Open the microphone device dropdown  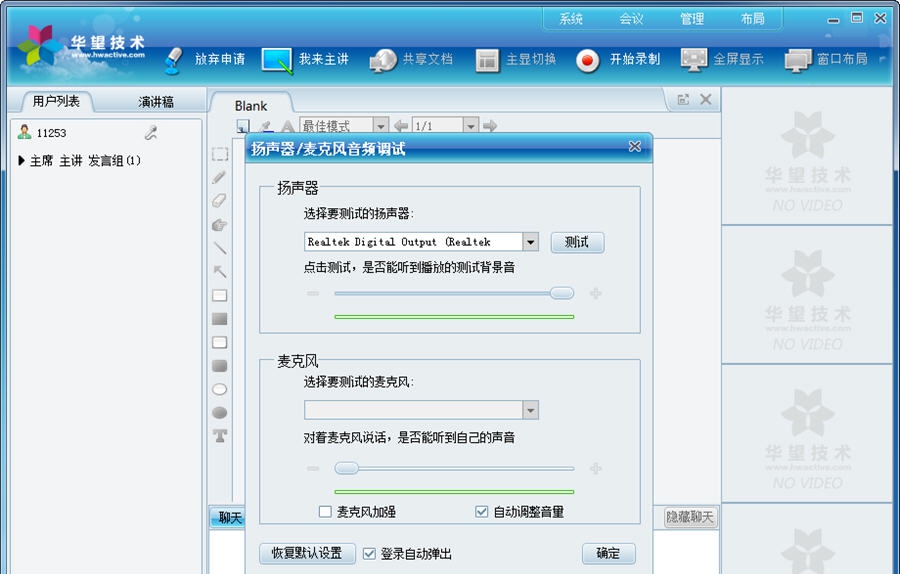[x=530, y=411]
